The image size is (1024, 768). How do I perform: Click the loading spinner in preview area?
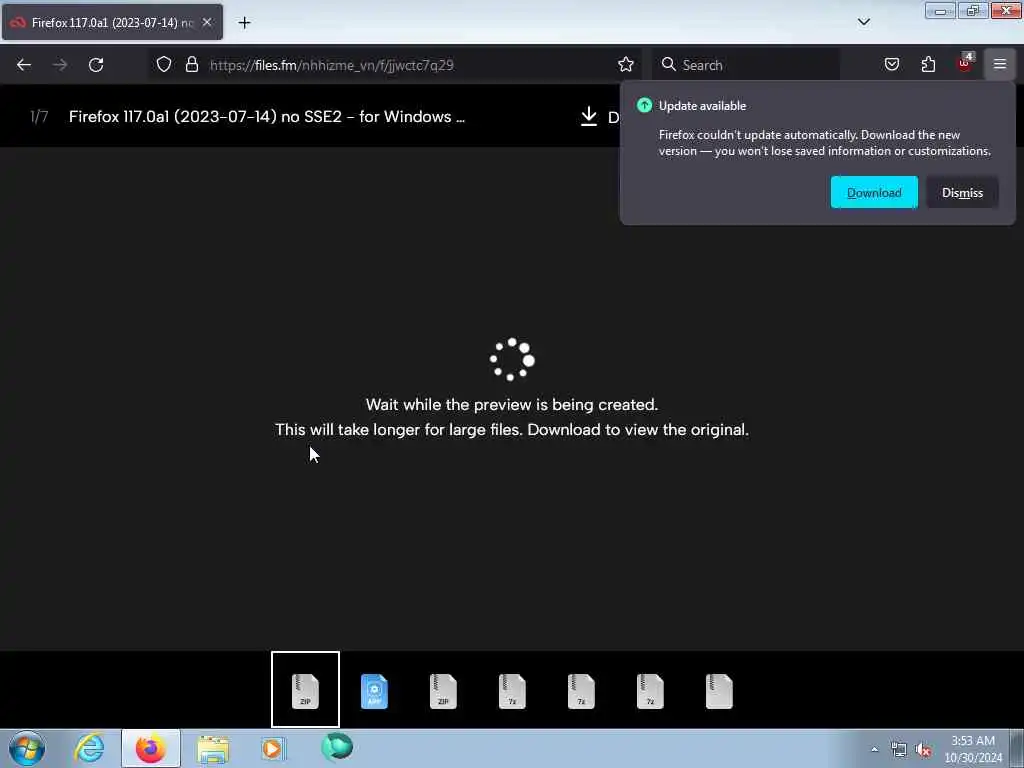512,359
